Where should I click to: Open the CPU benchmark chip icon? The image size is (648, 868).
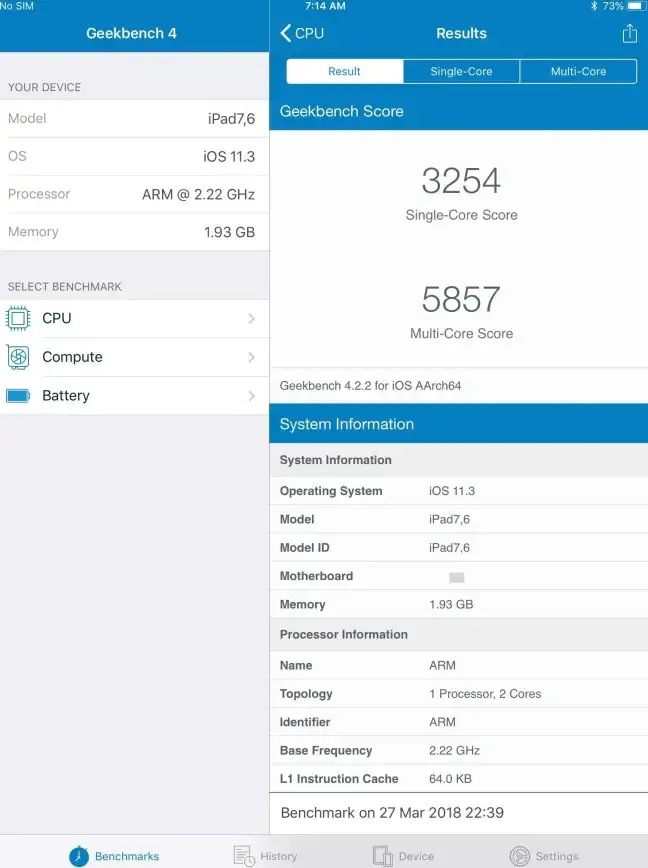tap(18, 318)
